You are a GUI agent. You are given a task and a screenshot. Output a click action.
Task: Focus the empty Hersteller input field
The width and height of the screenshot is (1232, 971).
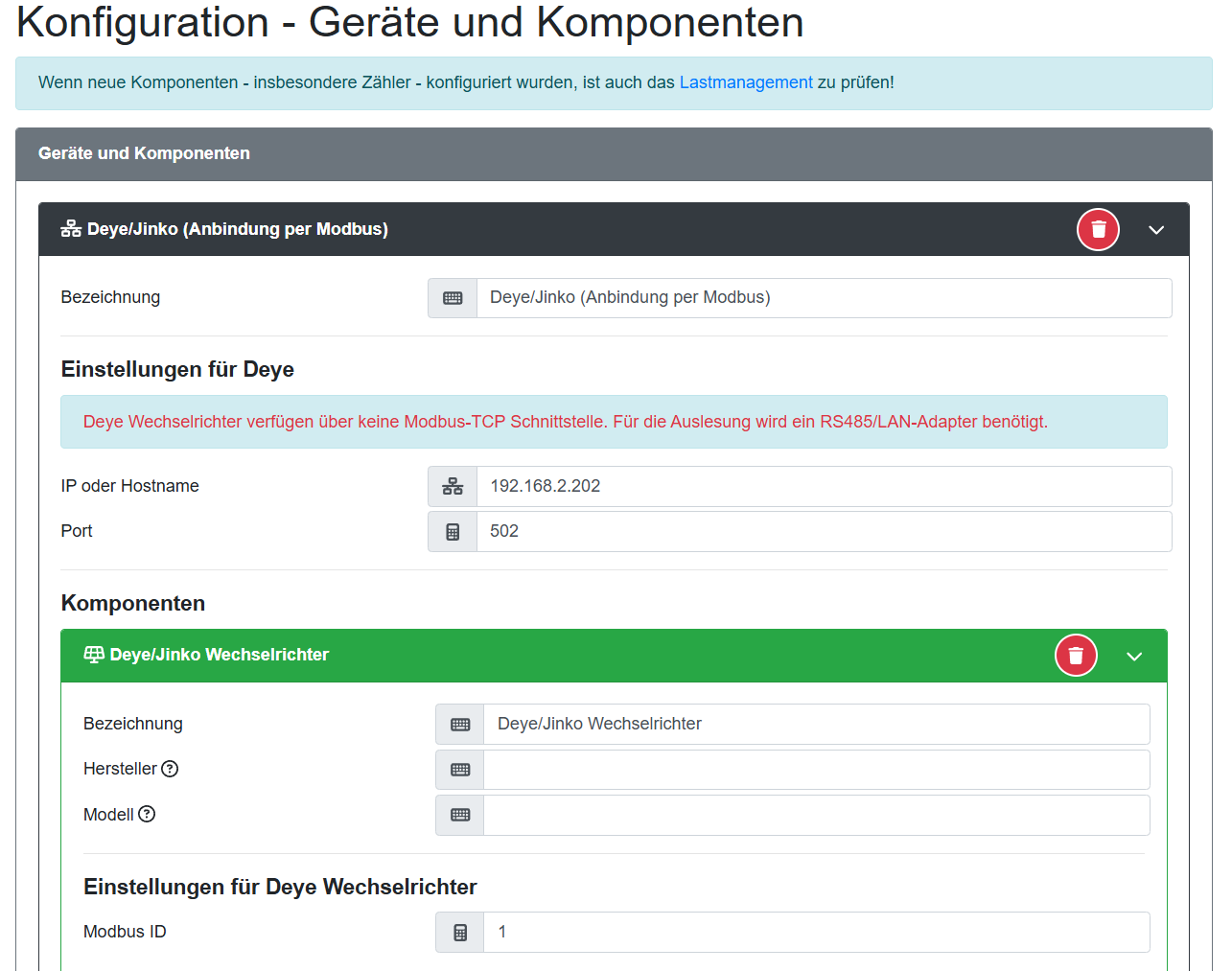click(816, 770)
